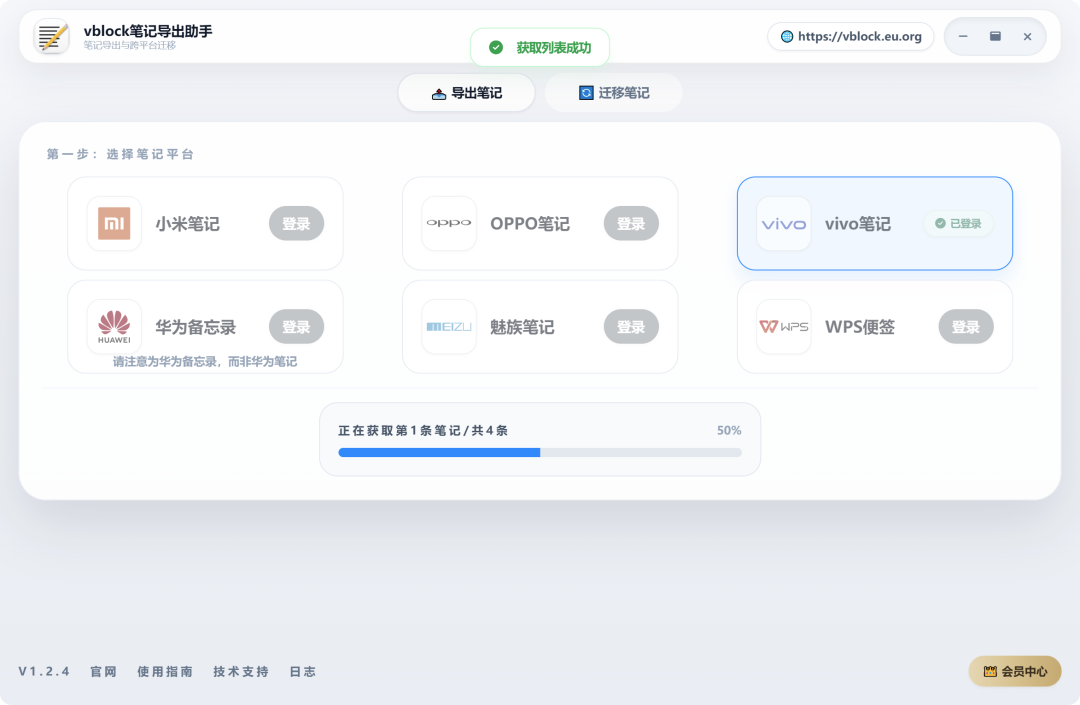Screen dimensions: 1080x705
Task: Click the vblock notepad app logo
Action: pos(52,36)
